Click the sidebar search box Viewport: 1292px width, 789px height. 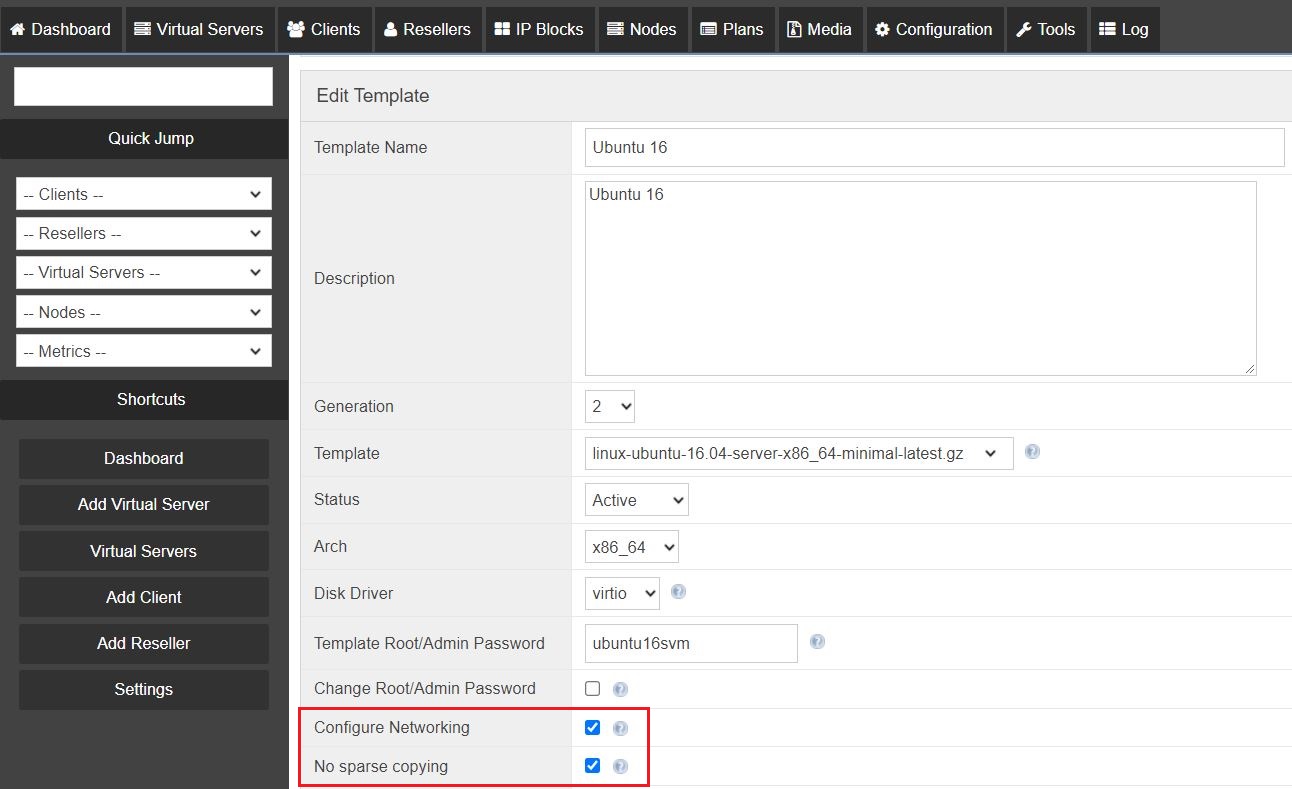click(143, 87)
